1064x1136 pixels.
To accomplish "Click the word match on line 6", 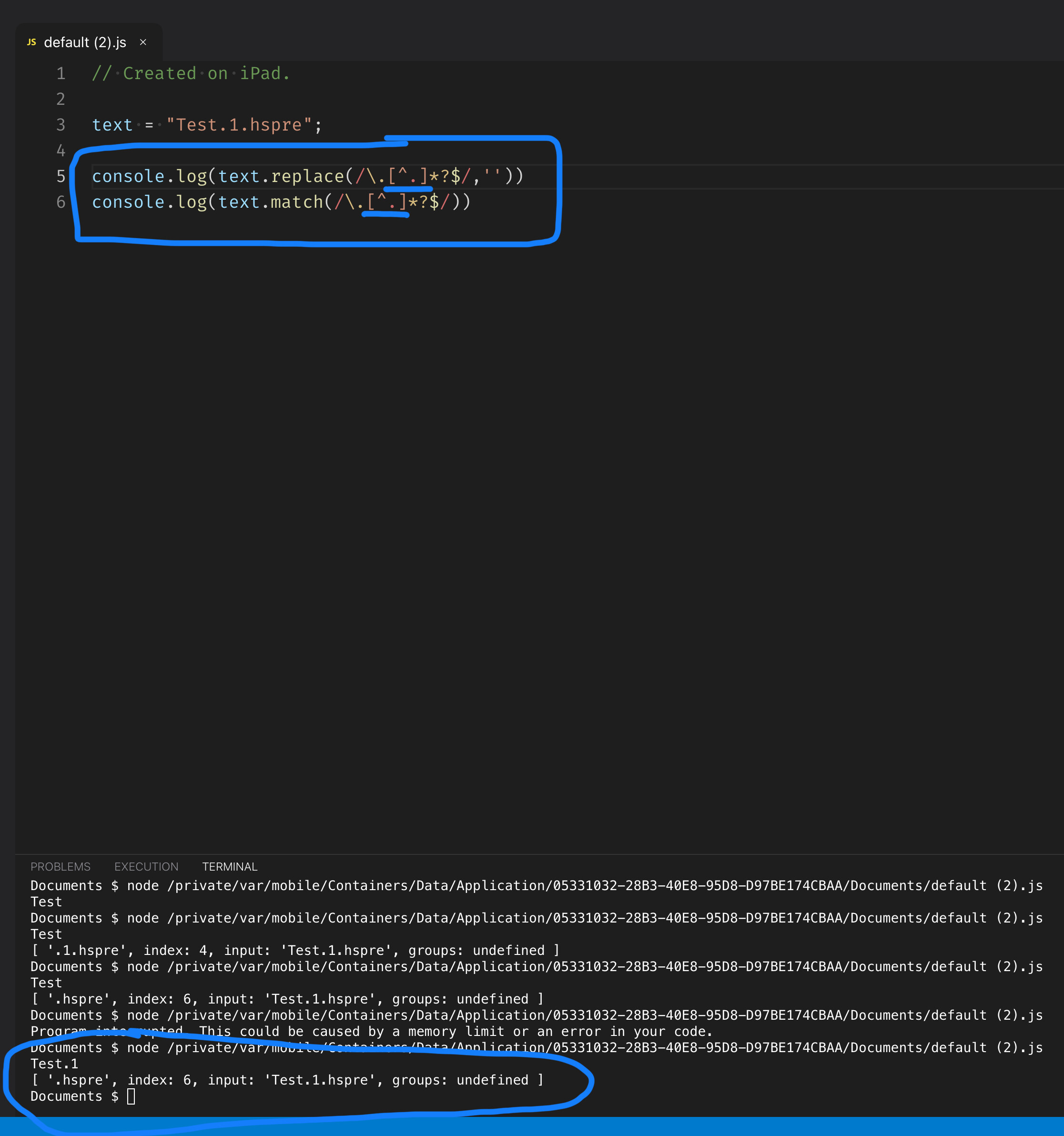I will (x=296, y=203).
